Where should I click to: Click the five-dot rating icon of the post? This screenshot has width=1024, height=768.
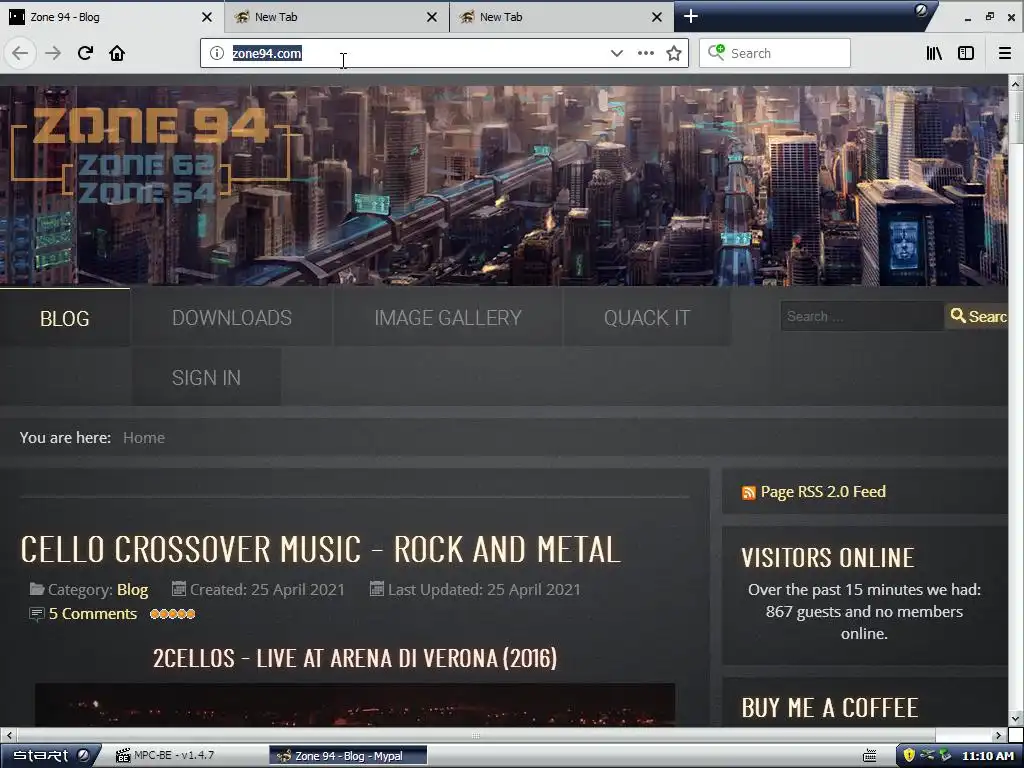172,614
